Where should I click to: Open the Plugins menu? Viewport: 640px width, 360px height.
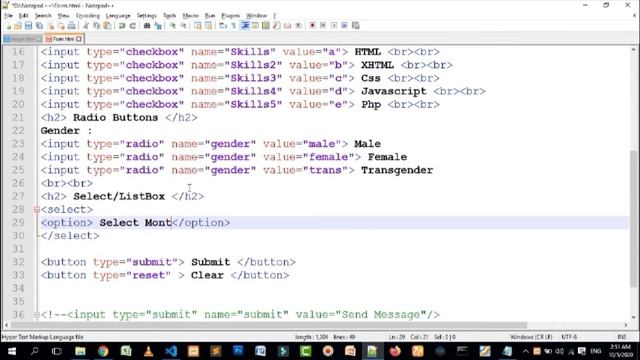[x=231, y=16]
